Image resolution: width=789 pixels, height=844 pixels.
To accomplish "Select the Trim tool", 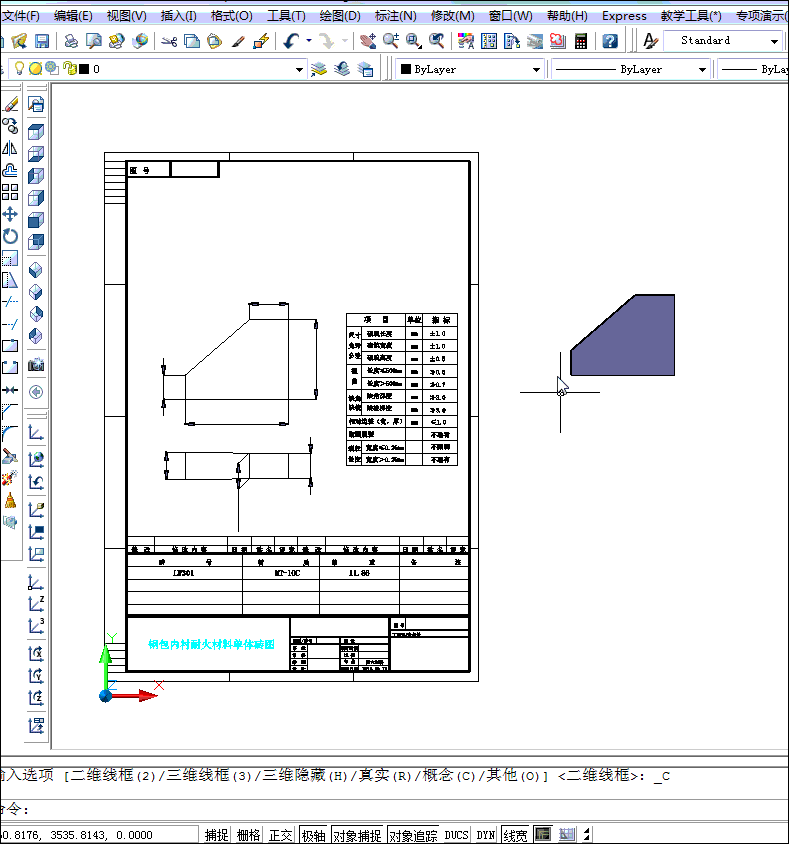I will coord(10,302).
